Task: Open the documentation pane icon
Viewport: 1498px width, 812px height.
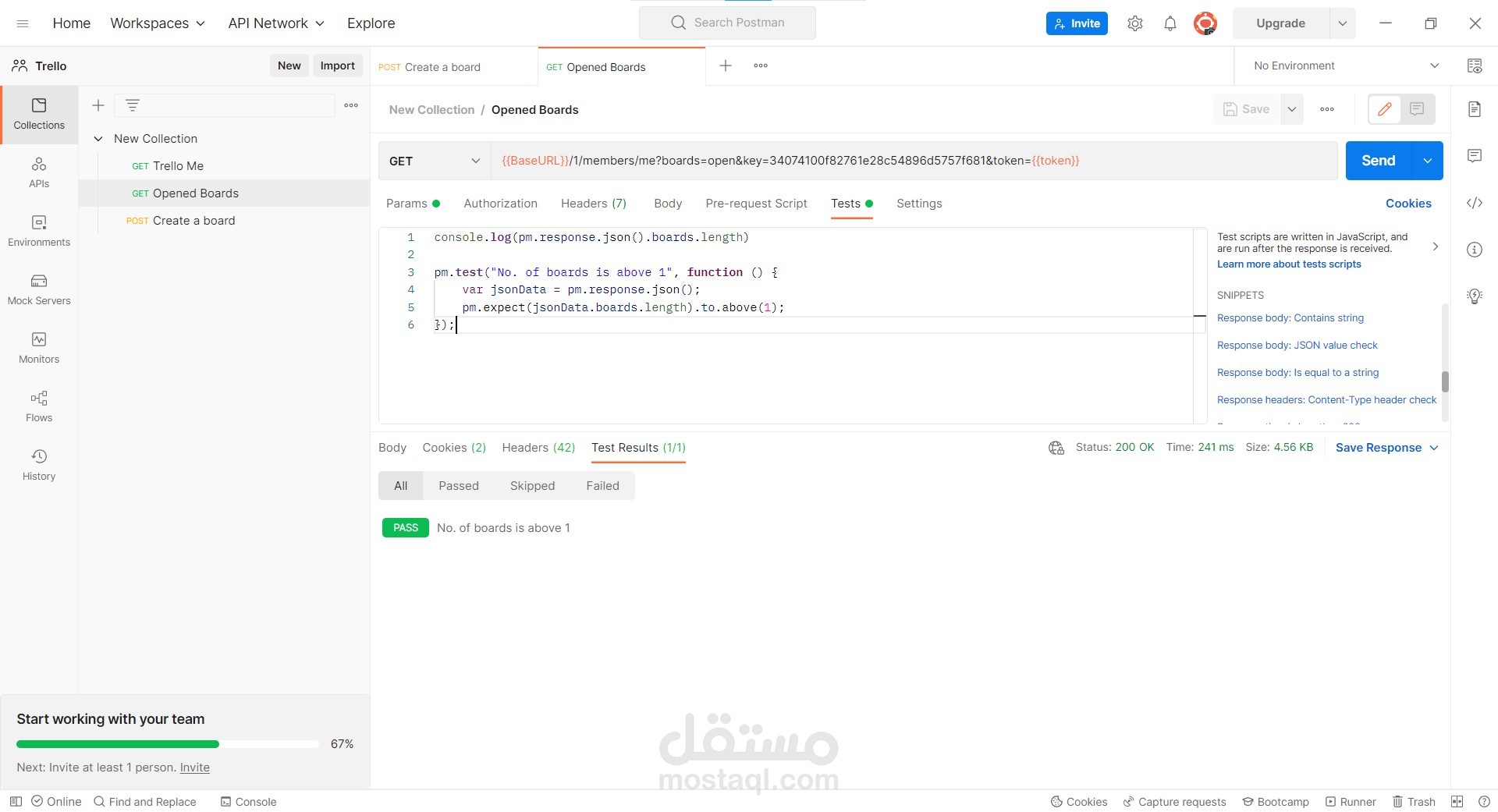Action: [x=1475, y=109]
